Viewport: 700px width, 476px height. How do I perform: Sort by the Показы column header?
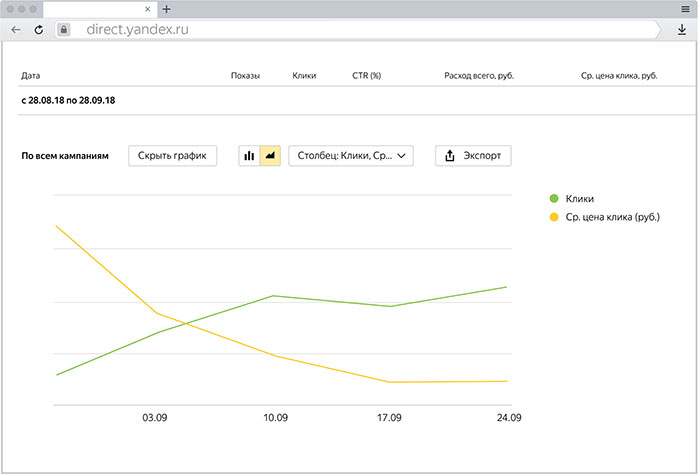244,76
